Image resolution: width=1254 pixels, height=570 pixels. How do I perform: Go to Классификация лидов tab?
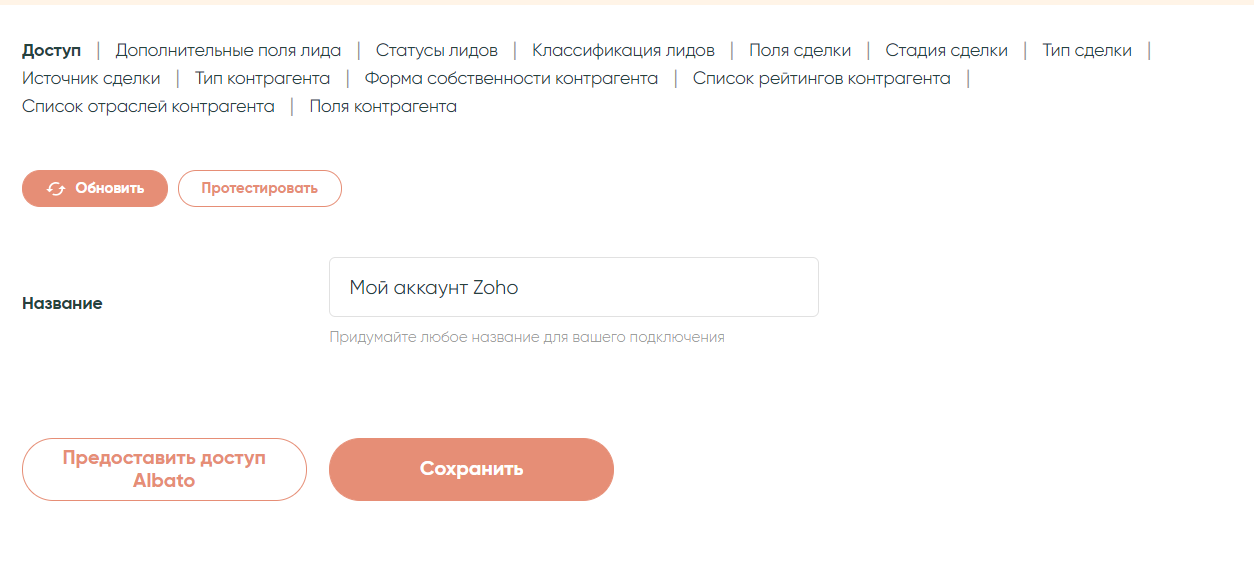(x=623, y=50)
